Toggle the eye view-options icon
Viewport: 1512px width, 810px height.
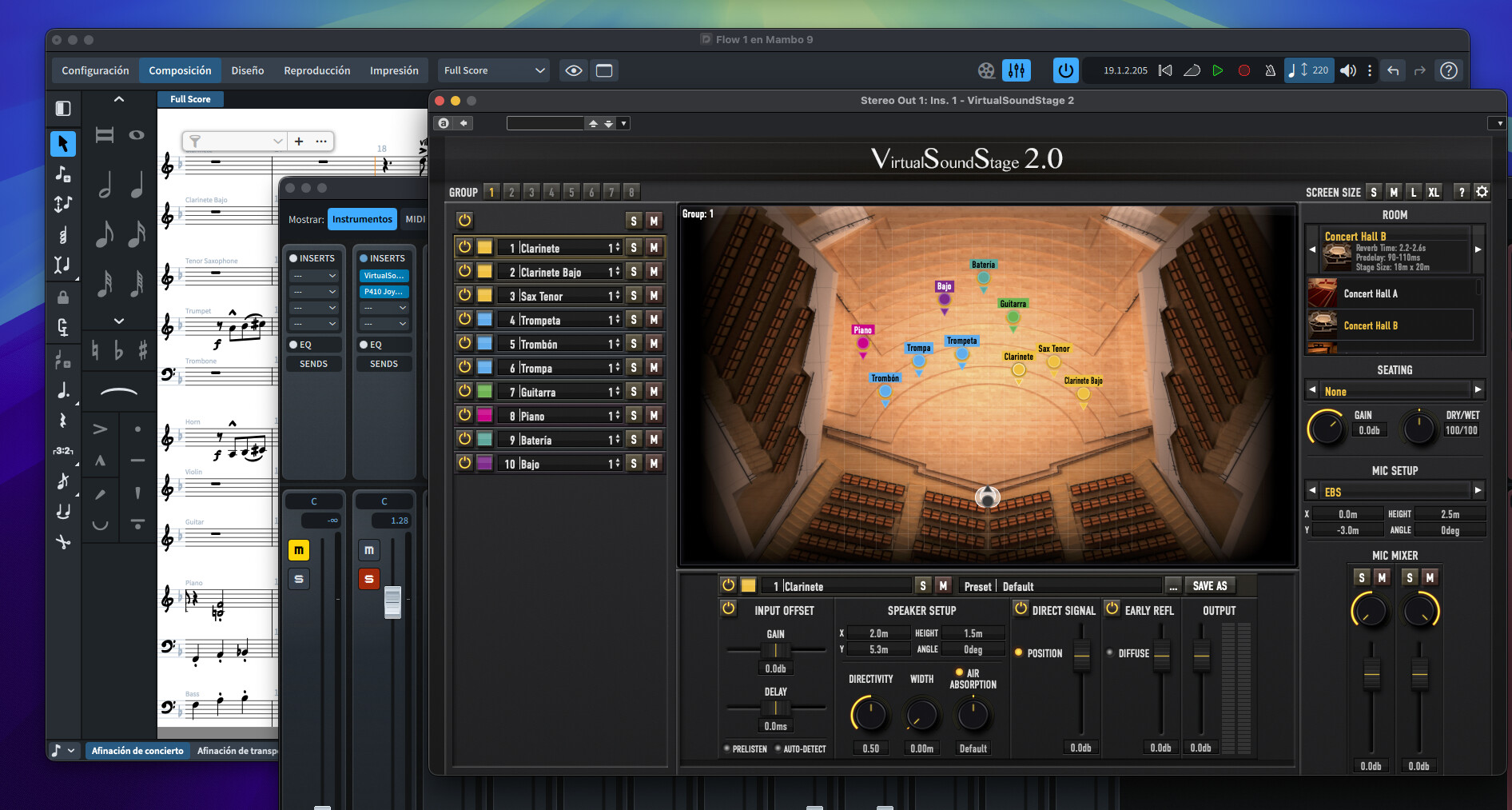[574, 70]
